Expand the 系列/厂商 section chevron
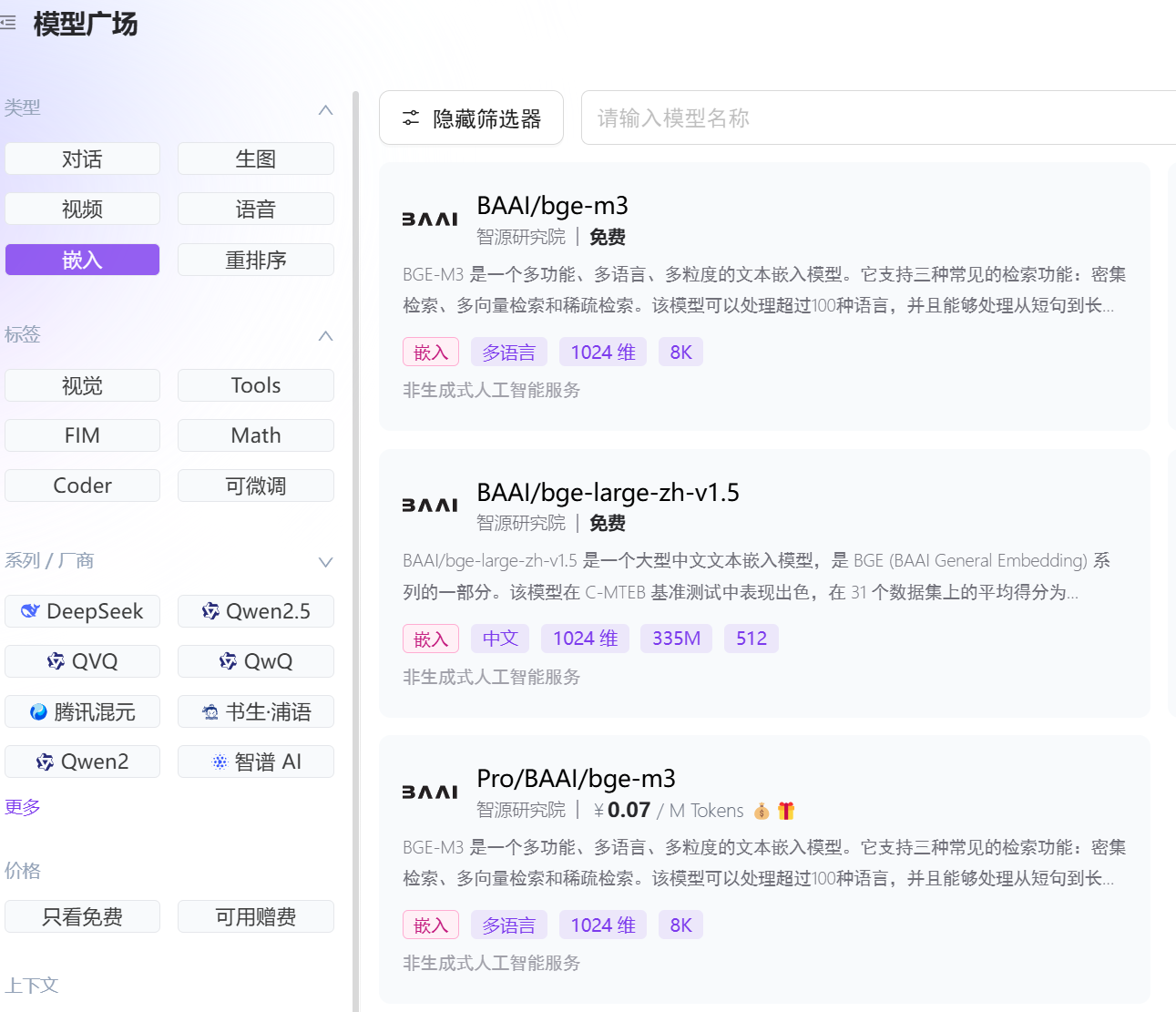 pyautogui.click(x=325, y=562)
